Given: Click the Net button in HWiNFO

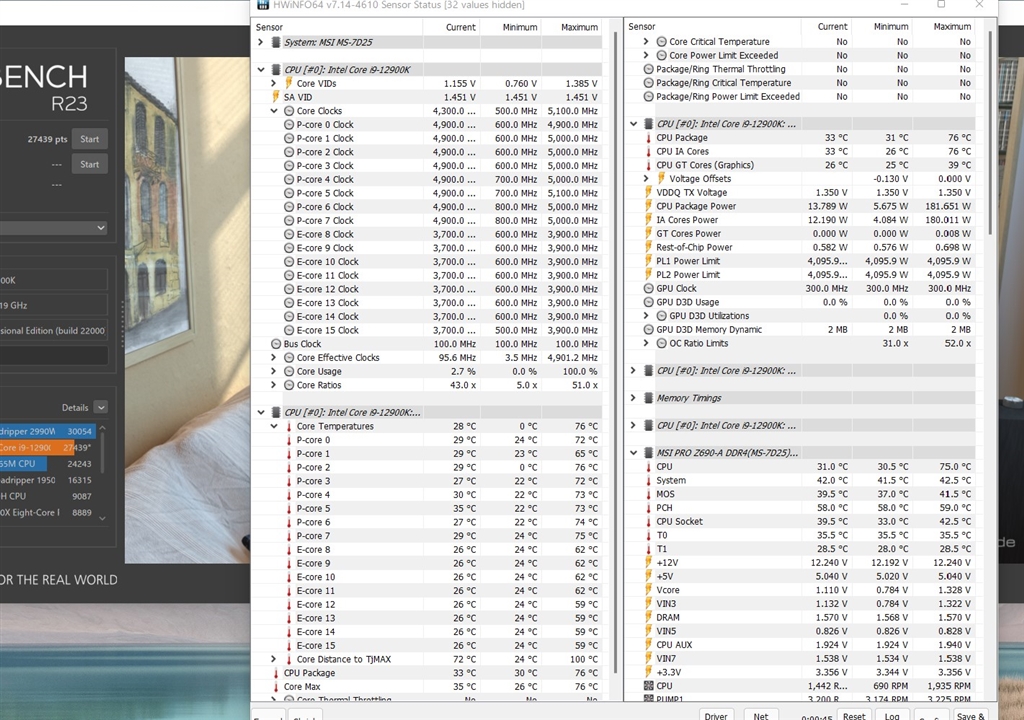Looking at the screenshot, I should tap(761, 715).
